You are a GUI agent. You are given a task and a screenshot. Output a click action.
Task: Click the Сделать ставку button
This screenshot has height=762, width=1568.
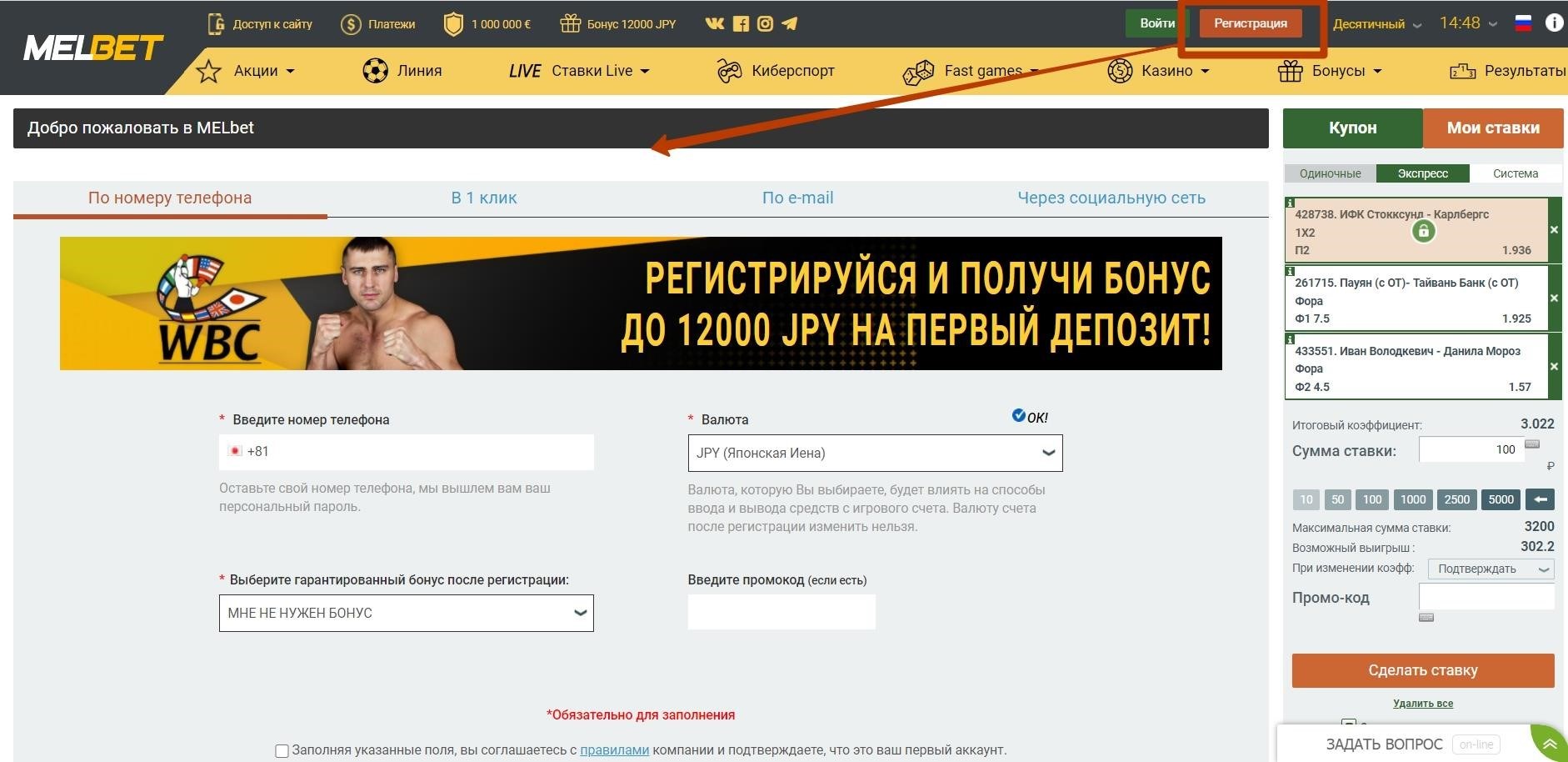click(1423, 670)
